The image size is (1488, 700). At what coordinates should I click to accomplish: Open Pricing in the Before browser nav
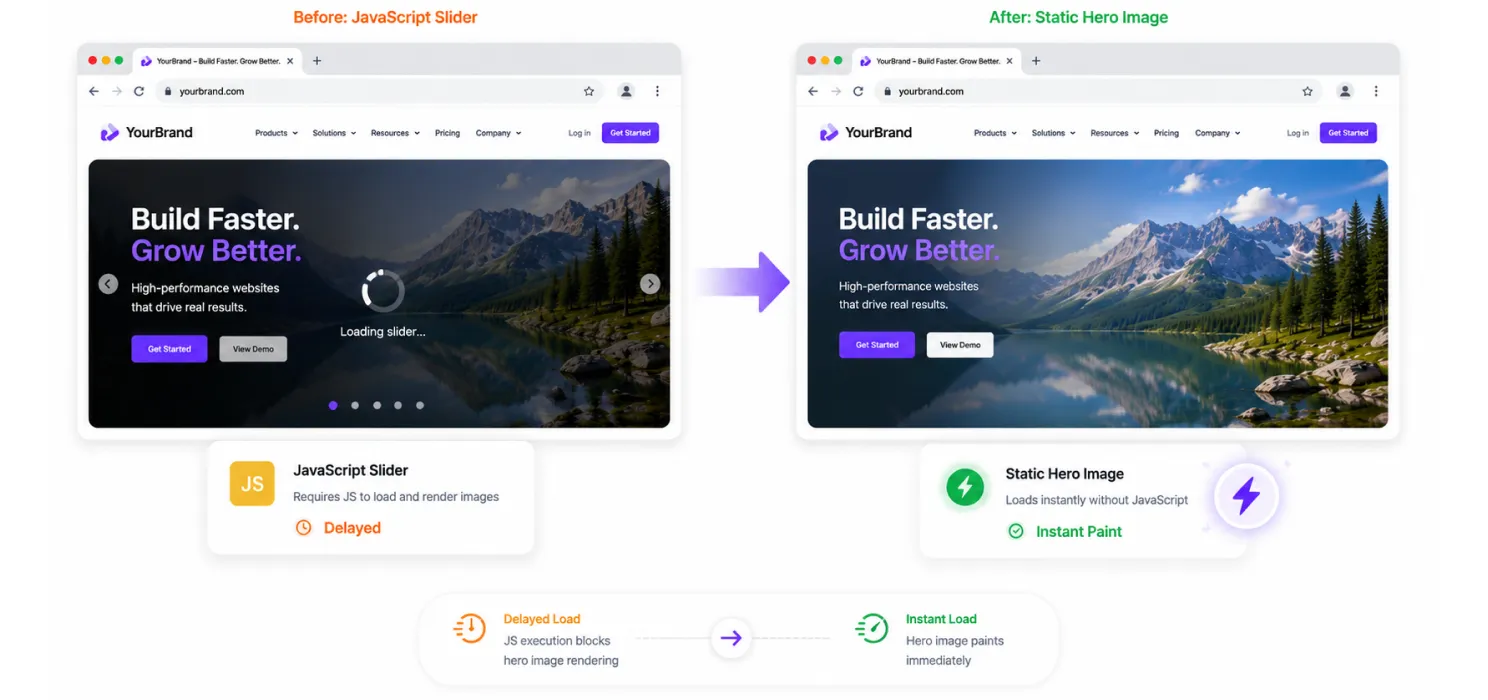pyautogui.click(x=447, y=133)
